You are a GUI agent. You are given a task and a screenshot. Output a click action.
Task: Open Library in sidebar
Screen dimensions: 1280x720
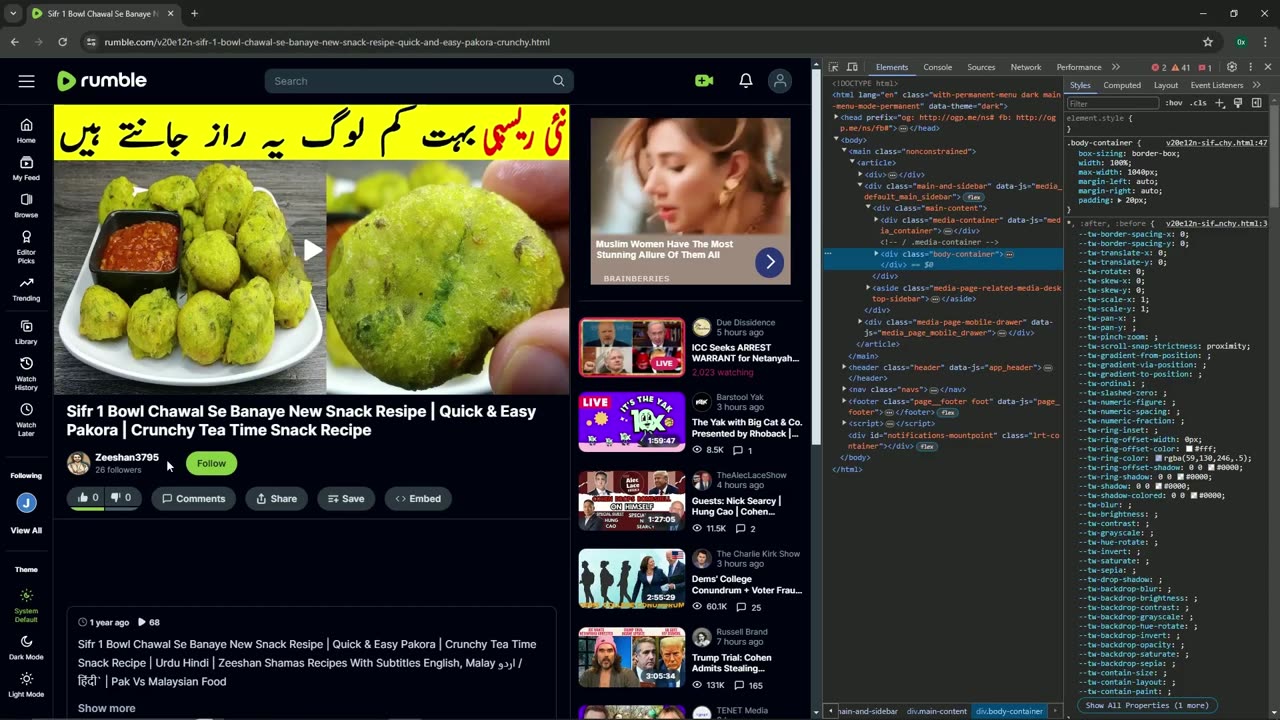[x=26, y=332]
